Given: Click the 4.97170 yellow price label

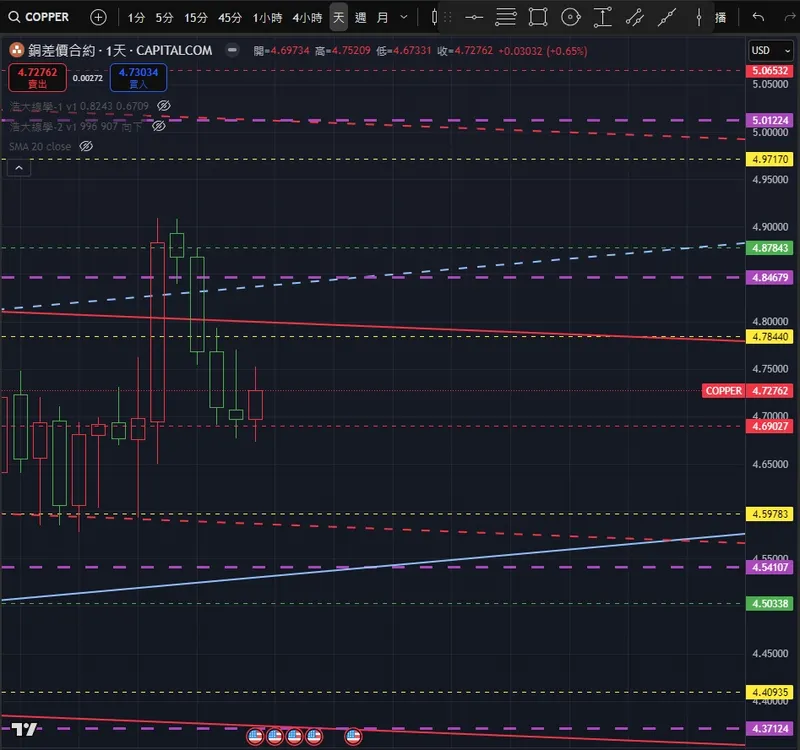Looking at the screenshot, I should tap(770, 159).
